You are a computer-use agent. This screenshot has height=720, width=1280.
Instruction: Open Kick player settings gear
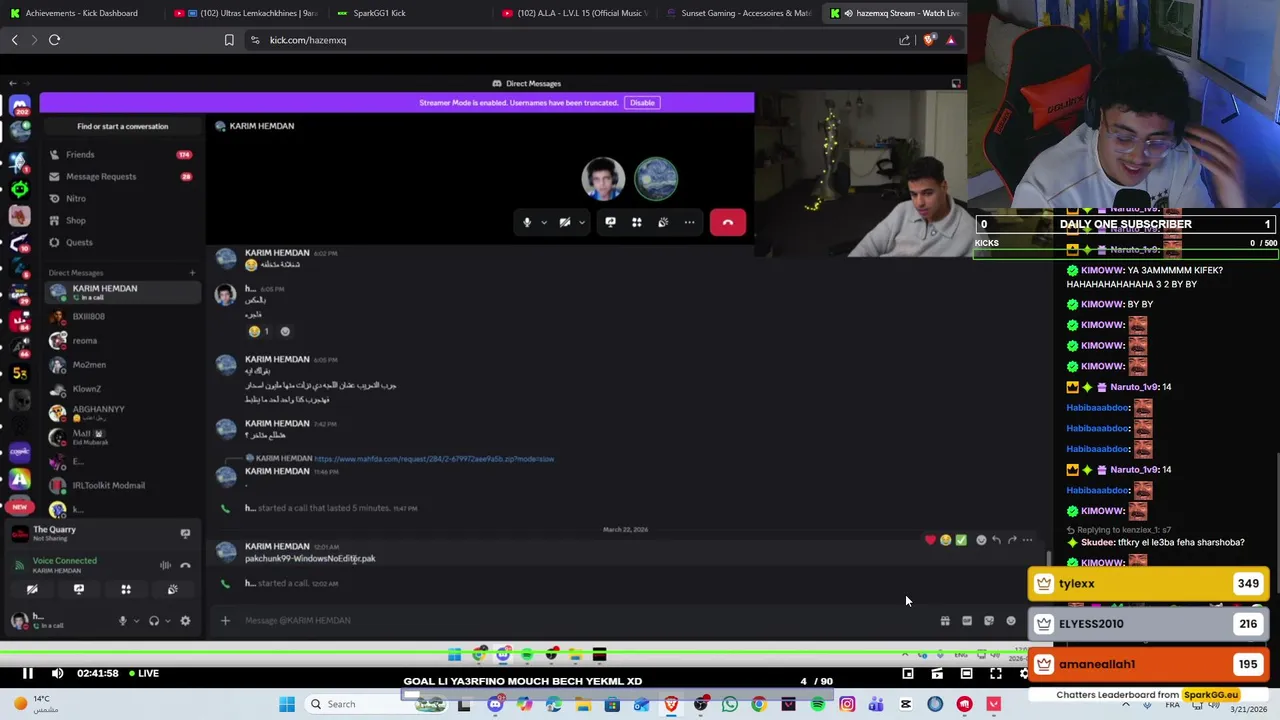pyautogui.click(x=1024, y=674)
